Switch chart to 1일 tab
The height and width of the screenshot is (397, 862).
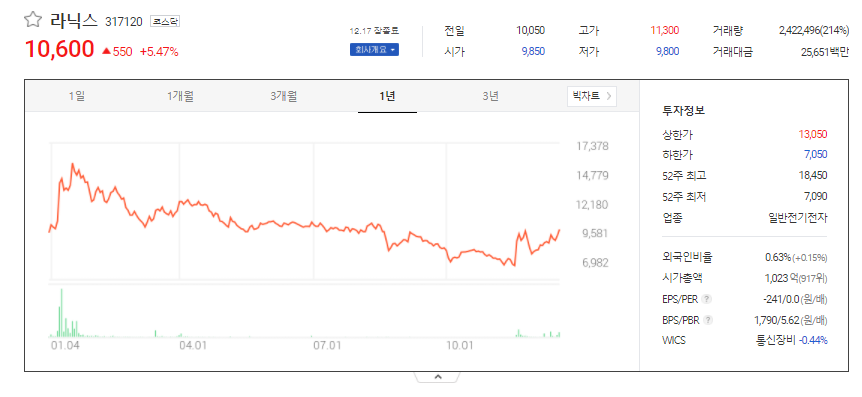(77, 96)
